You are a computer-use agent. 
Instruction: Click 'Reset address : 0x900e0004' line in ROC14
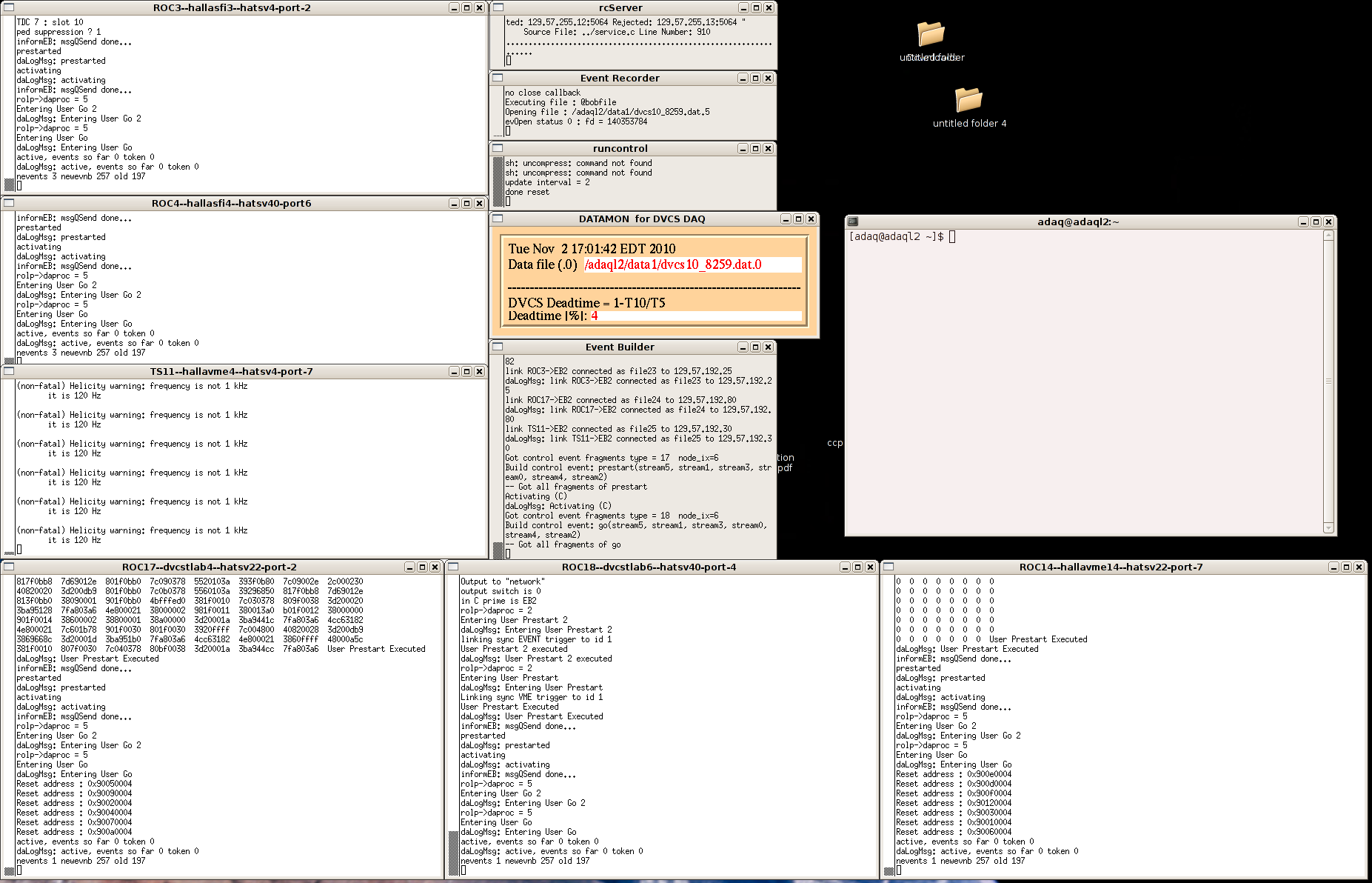point(954,774)
